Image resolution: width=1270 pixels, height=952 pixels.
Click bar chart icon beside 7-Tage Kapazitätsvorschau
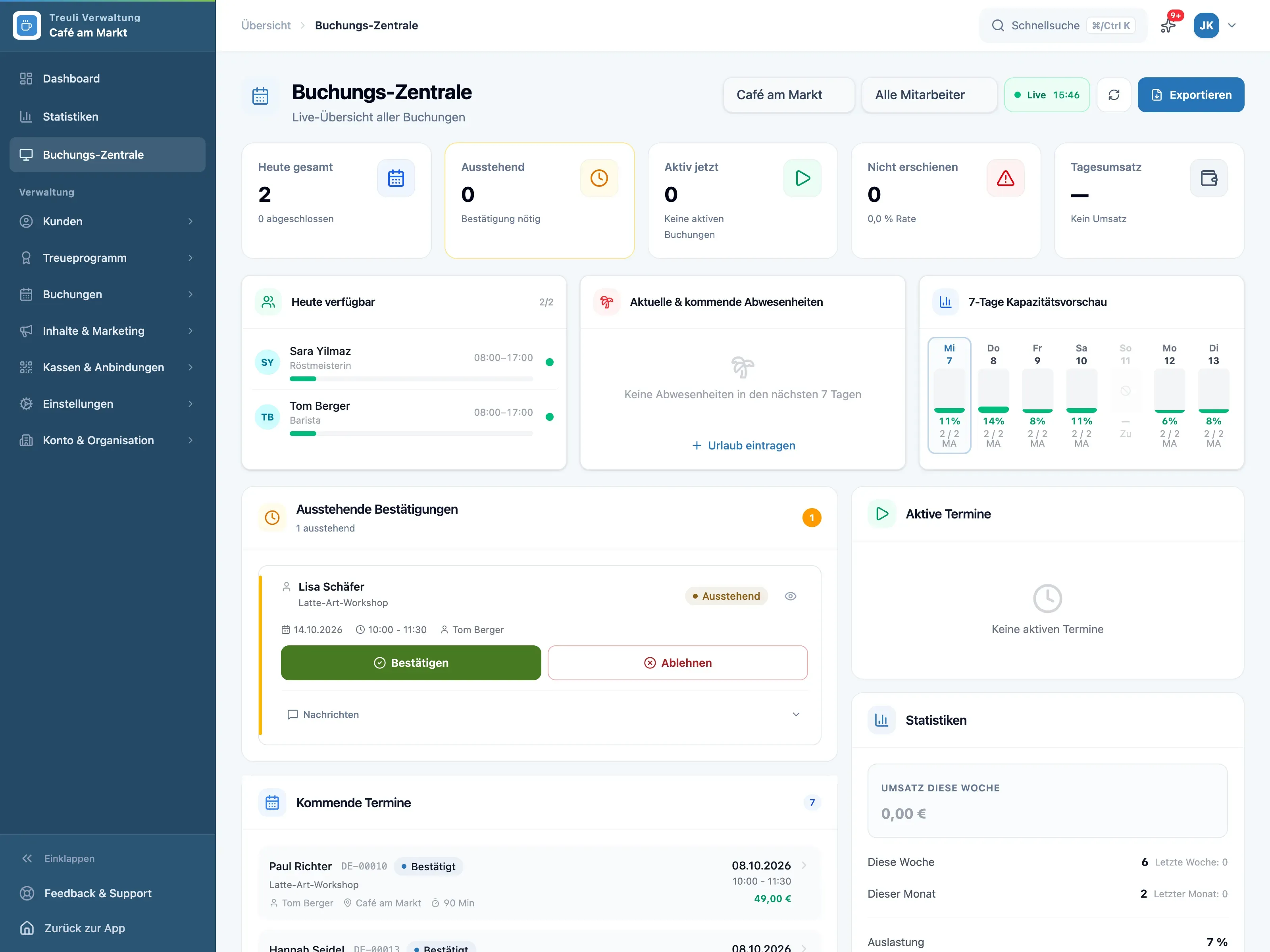point(946,302)
